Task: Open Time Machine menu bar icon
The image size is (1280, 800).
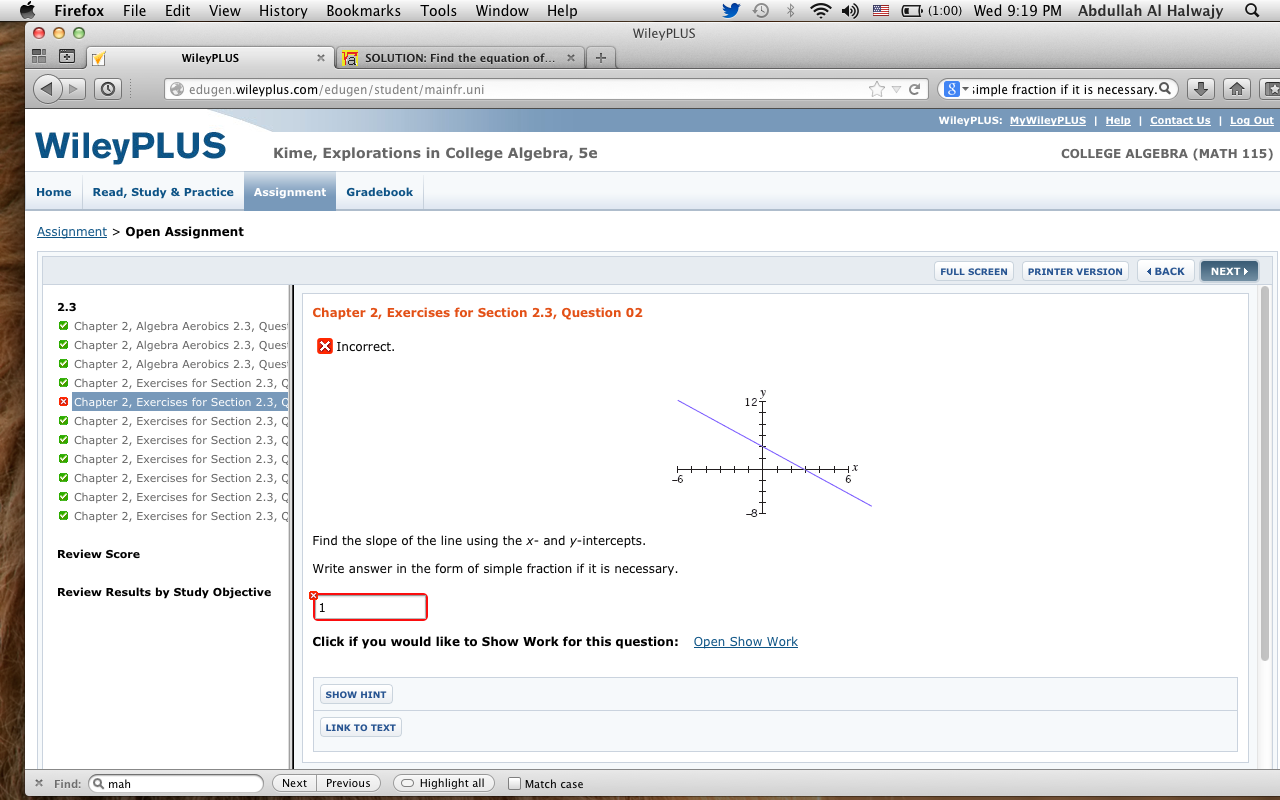Action: pos(760,11)
